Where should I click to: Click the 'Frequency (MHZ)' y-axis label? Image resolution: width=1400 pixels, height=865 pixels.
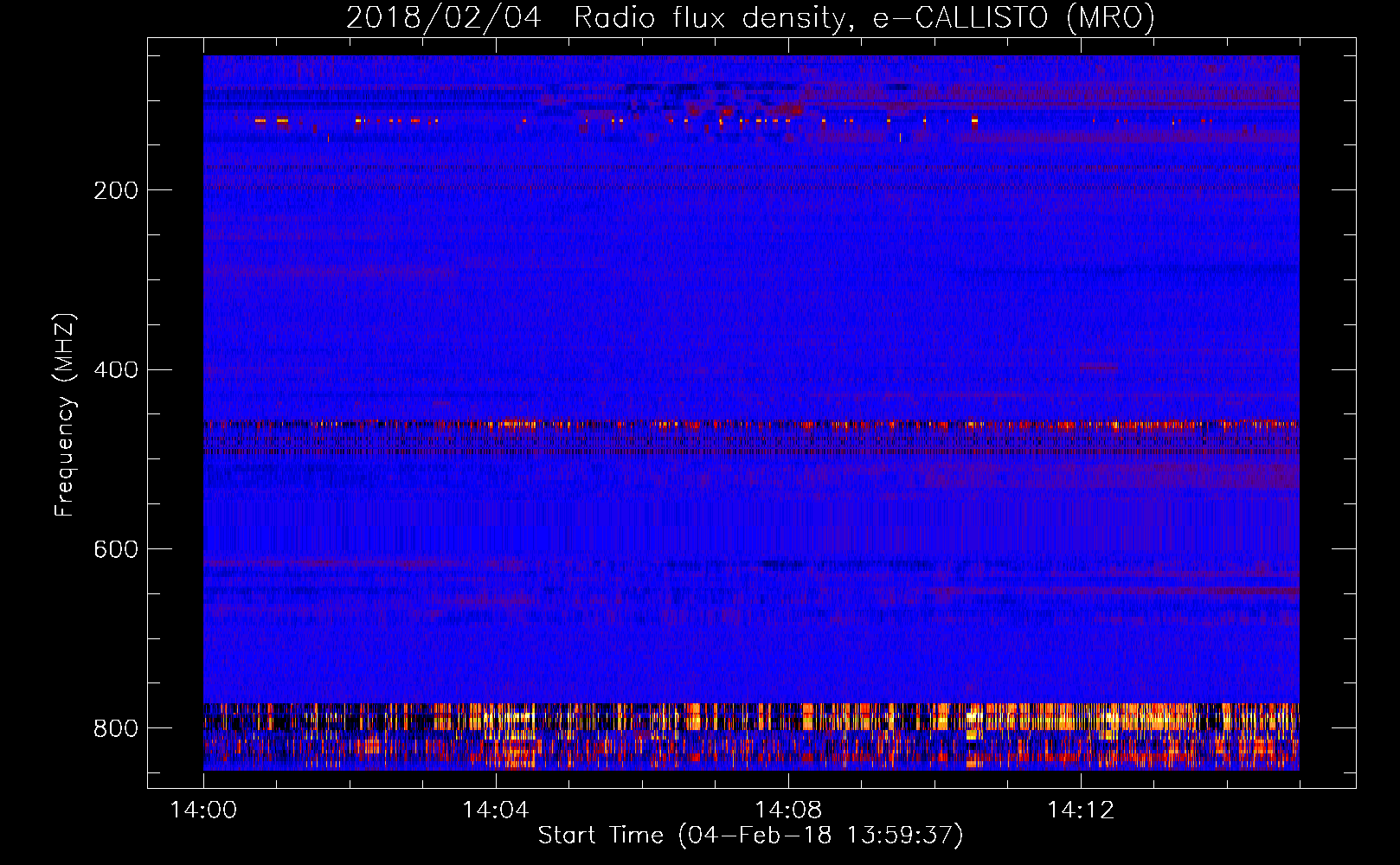[65, 415]
